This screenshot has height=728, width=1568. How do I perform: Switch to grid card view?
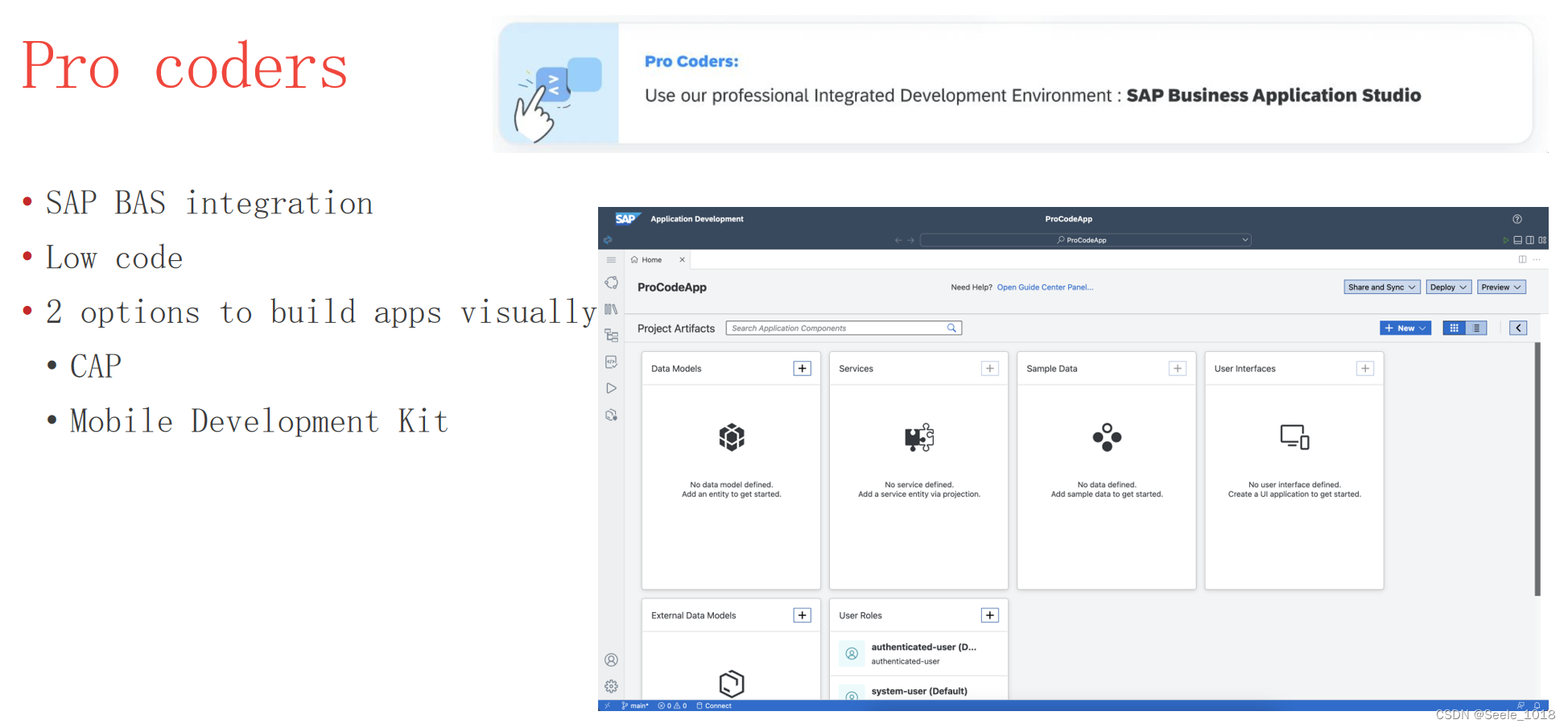[x=1454, y=328]
